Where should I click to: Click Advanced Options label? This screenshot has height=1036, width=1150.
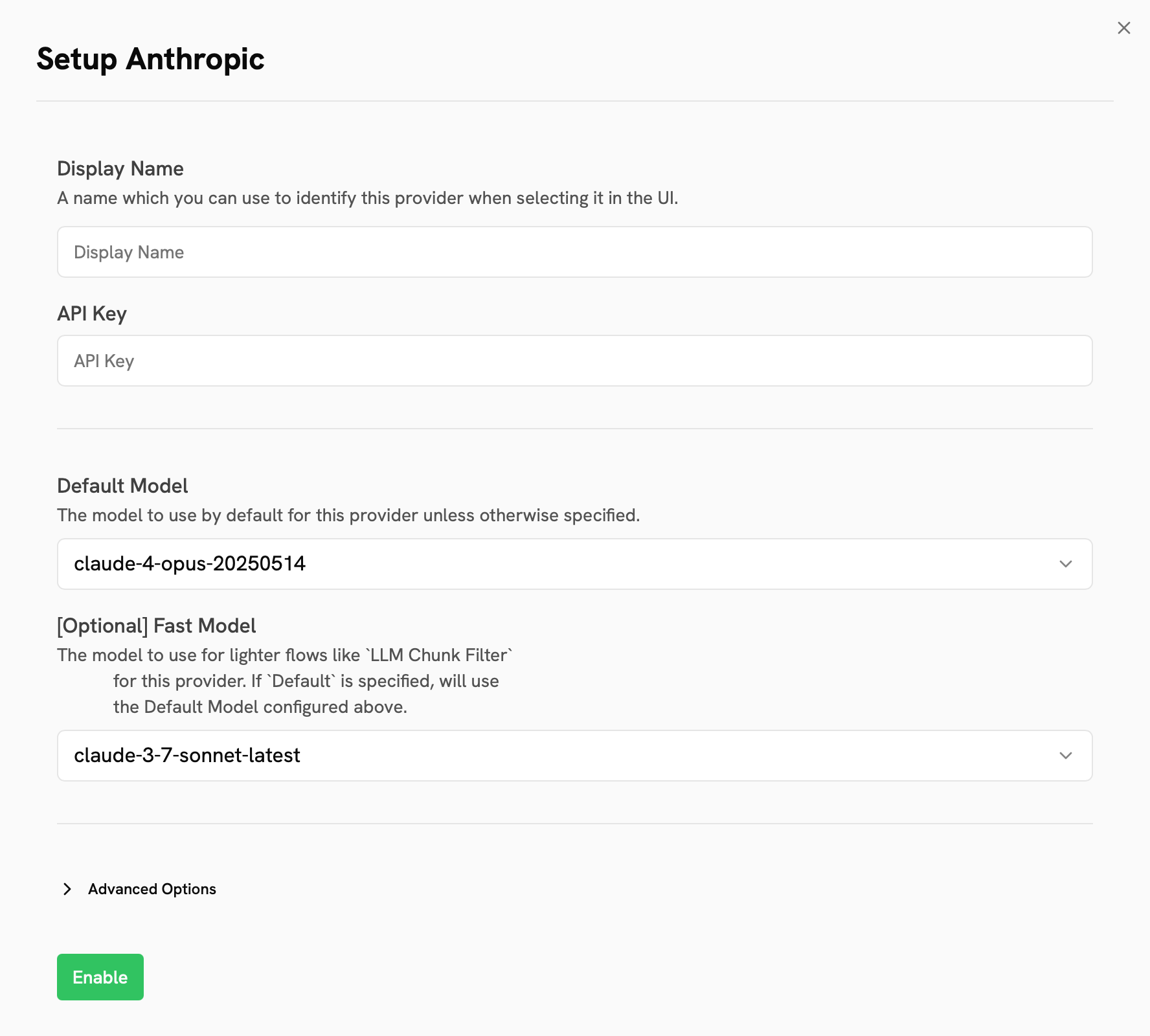152,889
